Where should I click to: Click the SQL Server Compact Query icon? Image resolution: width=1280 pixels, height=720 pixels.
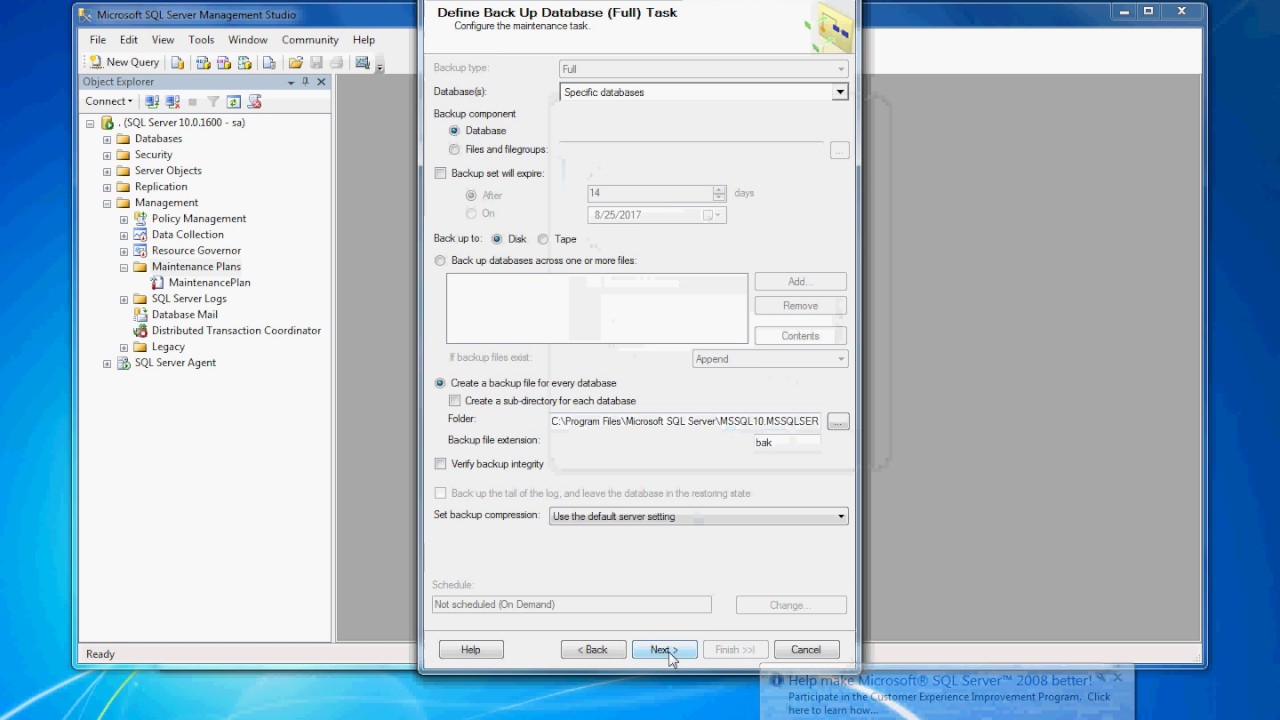tap(269, 62)
